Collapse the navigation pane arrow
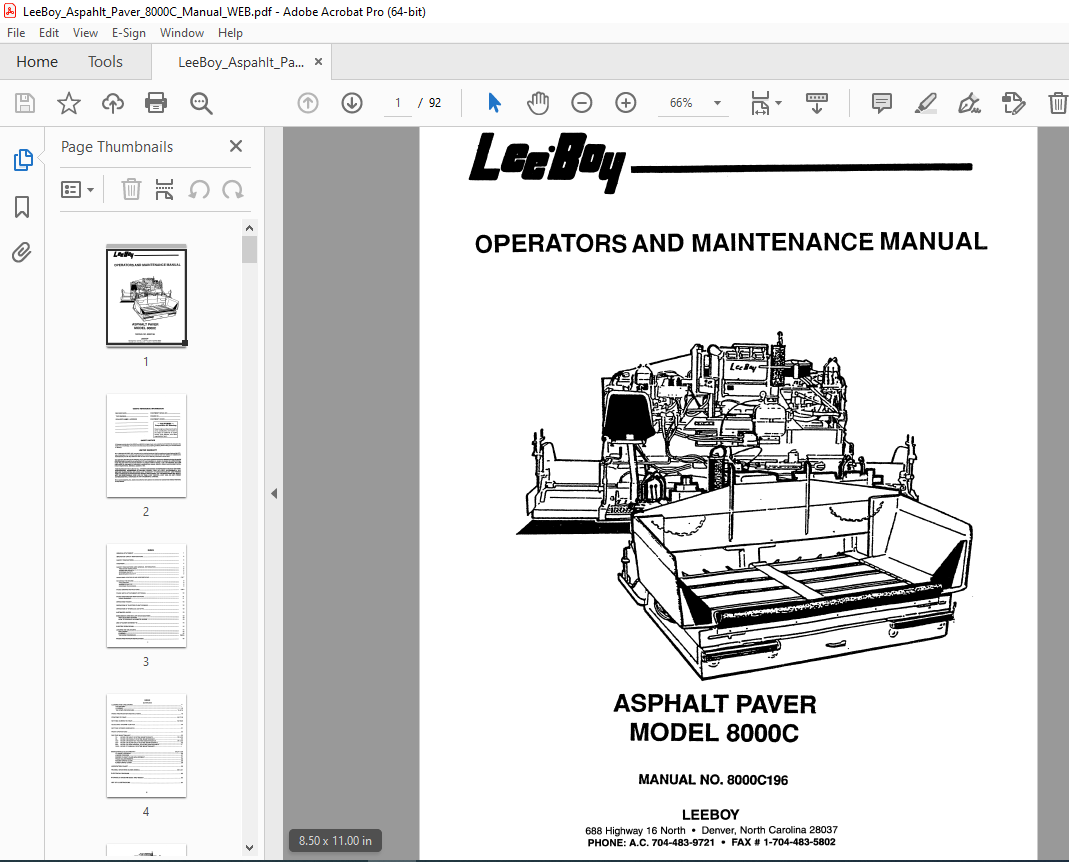 point(274,493)
